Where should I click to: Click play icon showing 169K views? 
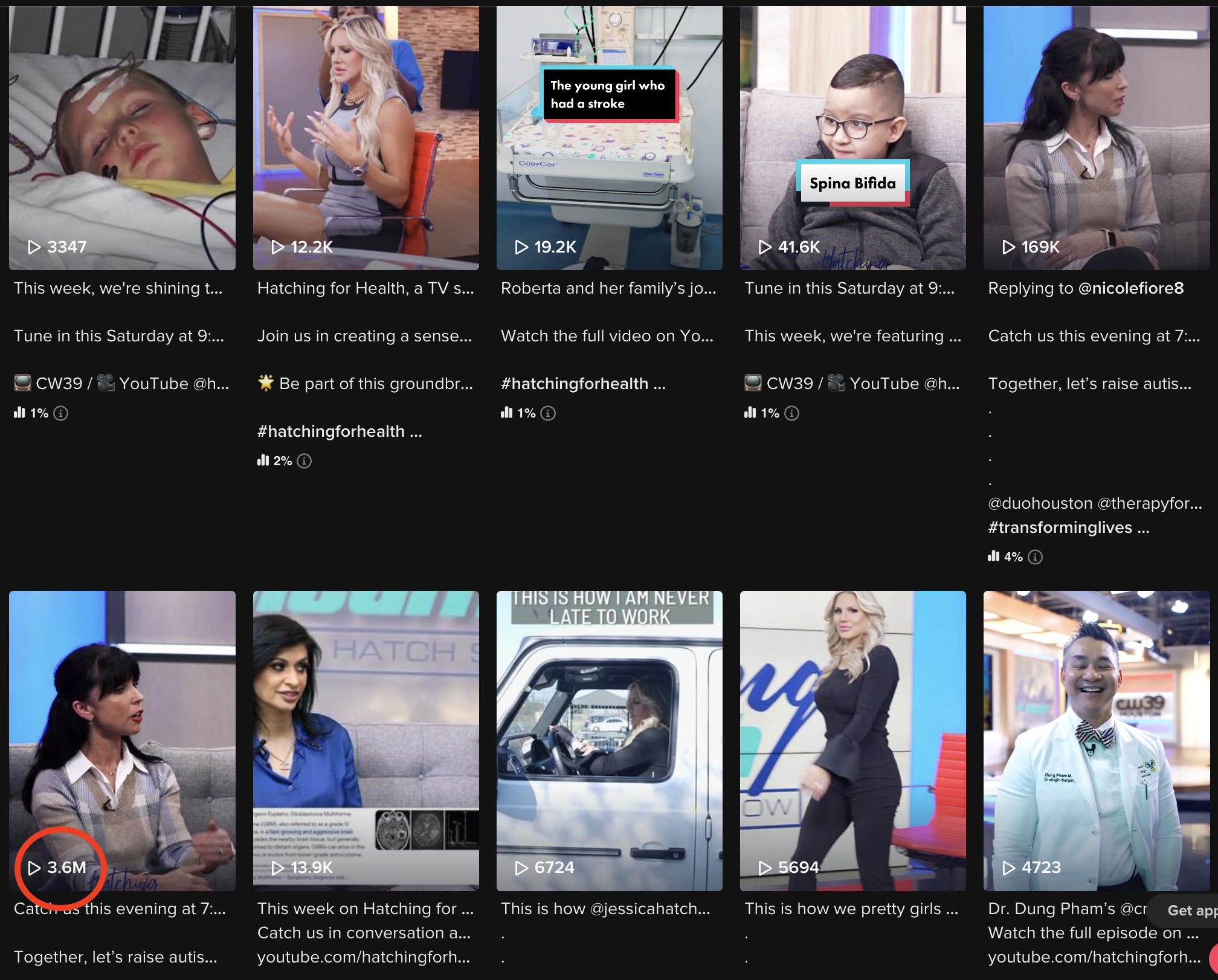[x=1008, y=247]
